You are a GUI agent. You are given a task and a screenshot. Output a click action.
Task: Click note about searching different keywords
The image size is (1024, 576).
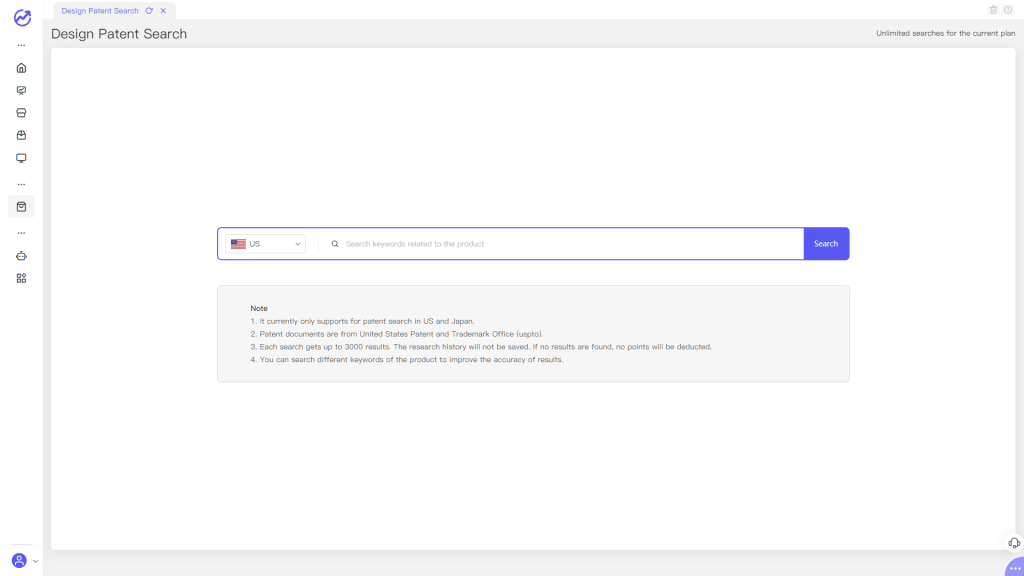[x=406, y=359]
